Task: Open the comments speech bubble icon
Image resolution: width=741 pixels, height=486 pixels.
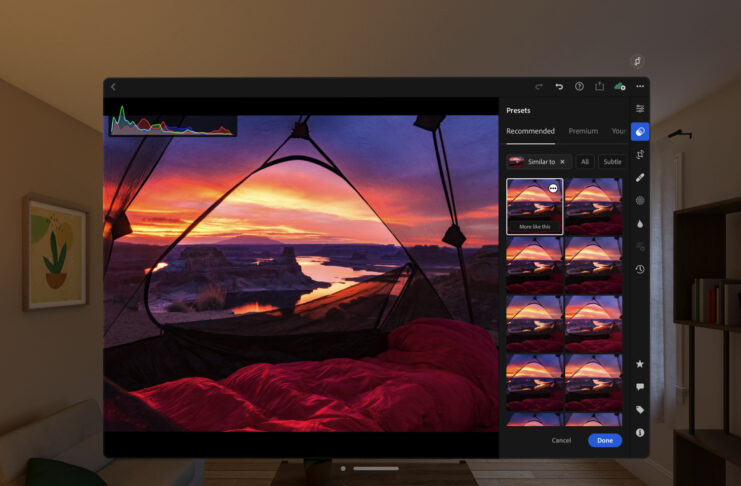Action: pyautogui.click(x=640, y=387)
